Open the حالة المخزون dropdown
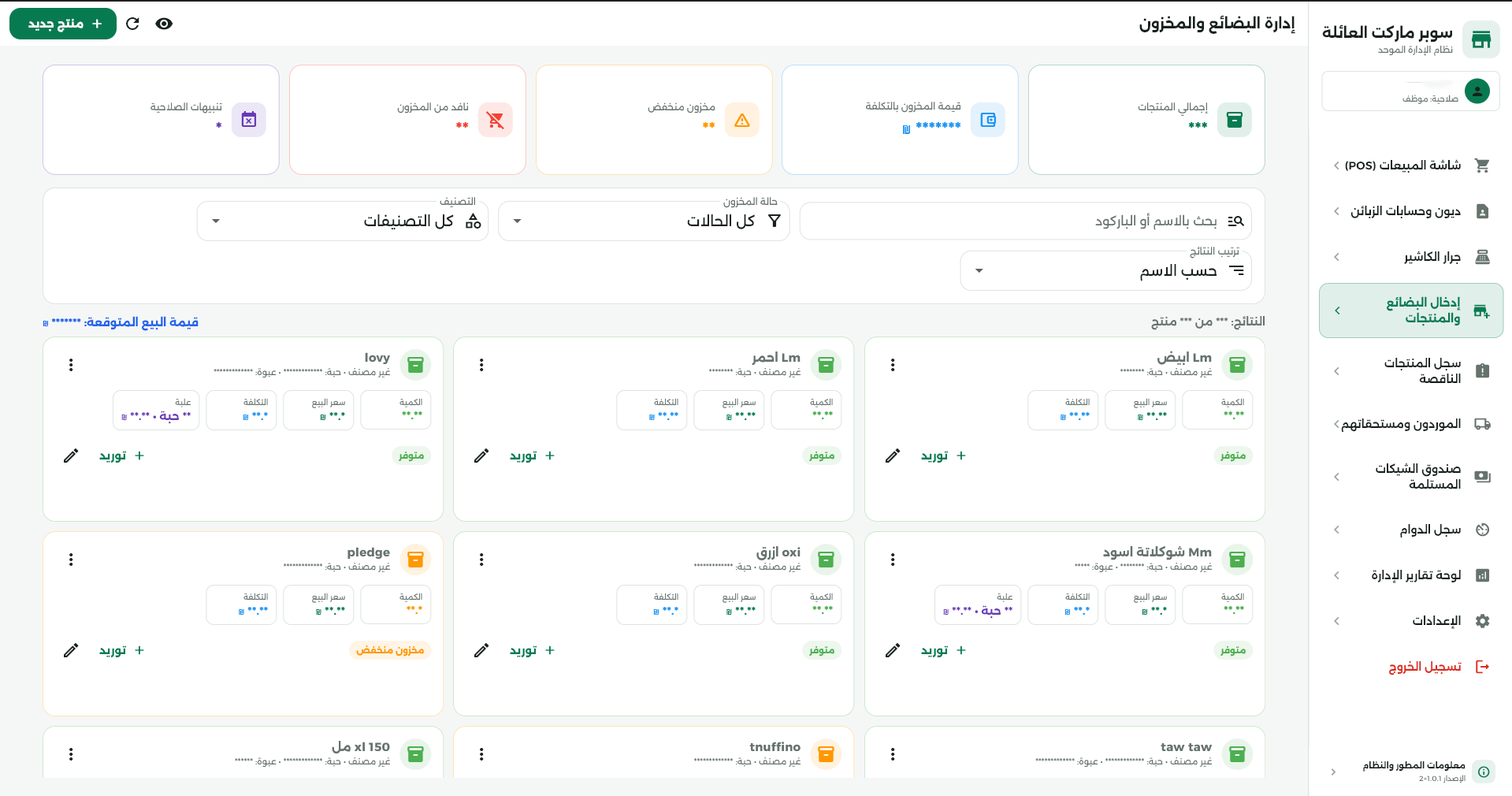Image resolution: width=1512 pixels, height=796 pixels. (x=644, y=221)
